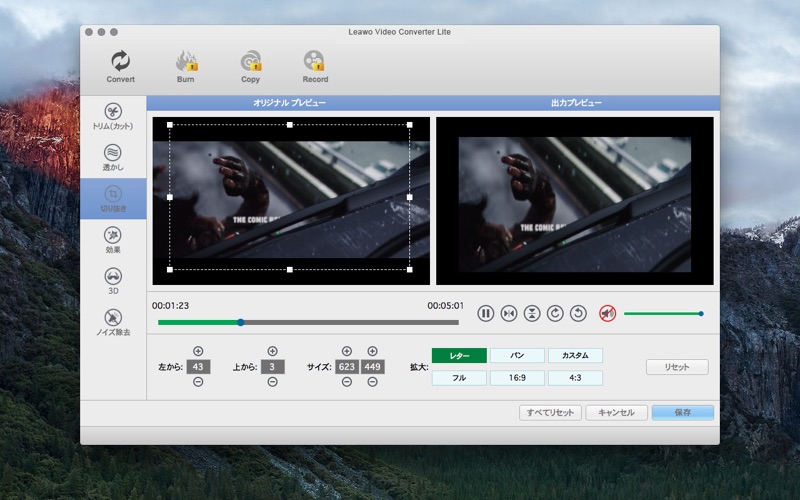
Task: Rotate the video counterclockwise
Action: point(578,313)
